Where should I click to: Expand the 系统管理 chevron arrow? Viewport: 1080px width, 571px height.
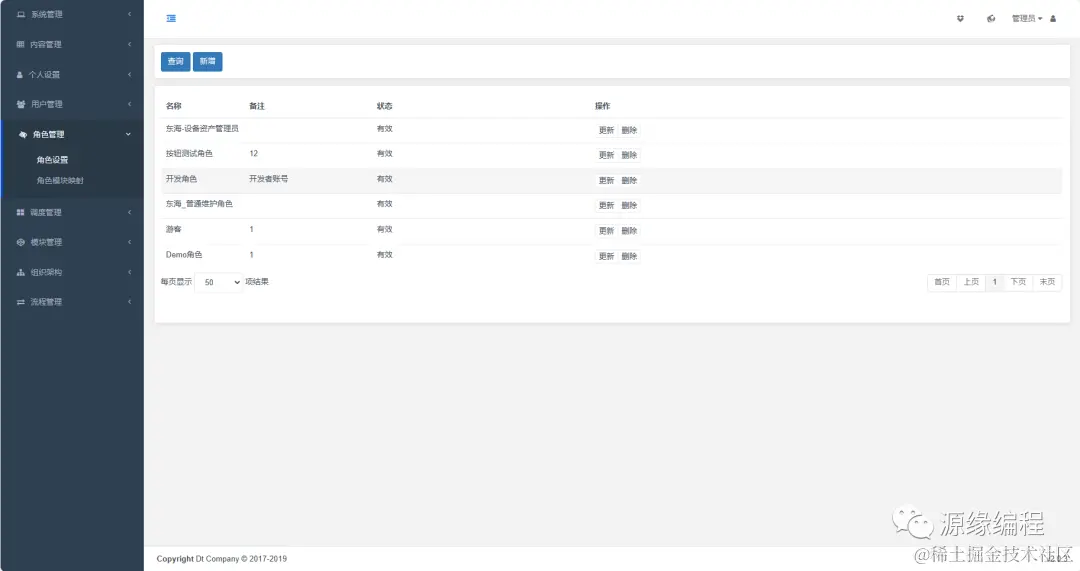point(129,14)
